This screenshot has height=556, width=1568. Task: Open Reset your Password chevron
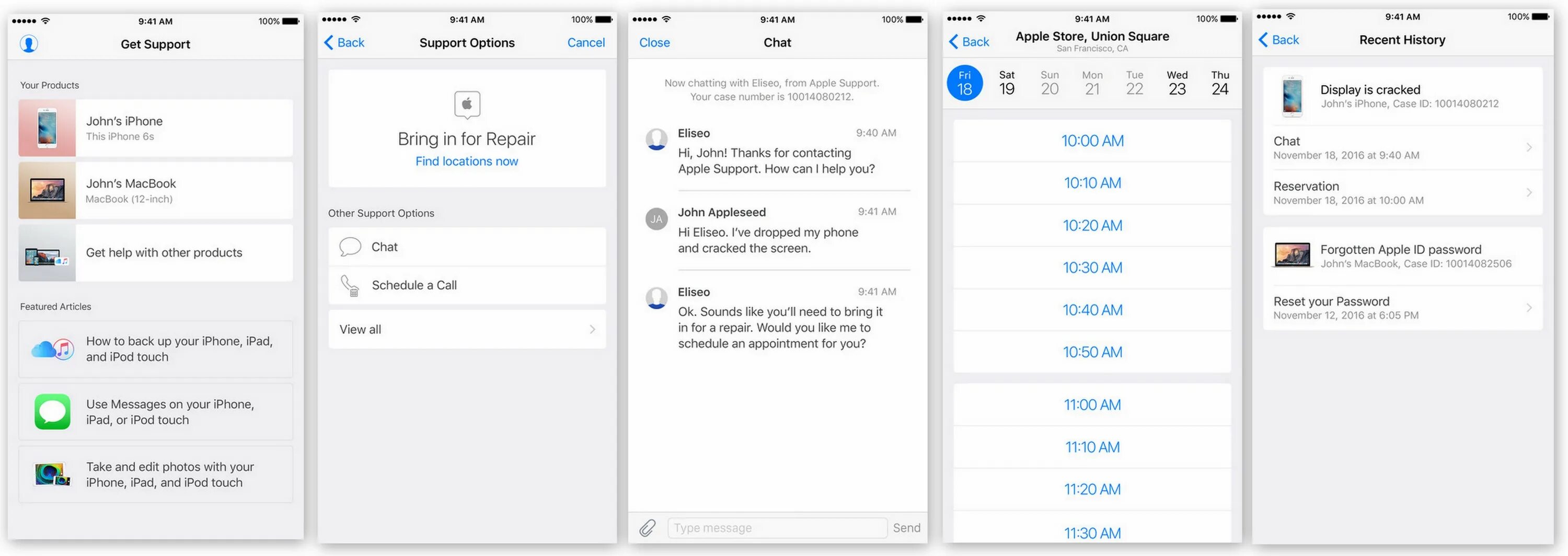[1529, 308]
